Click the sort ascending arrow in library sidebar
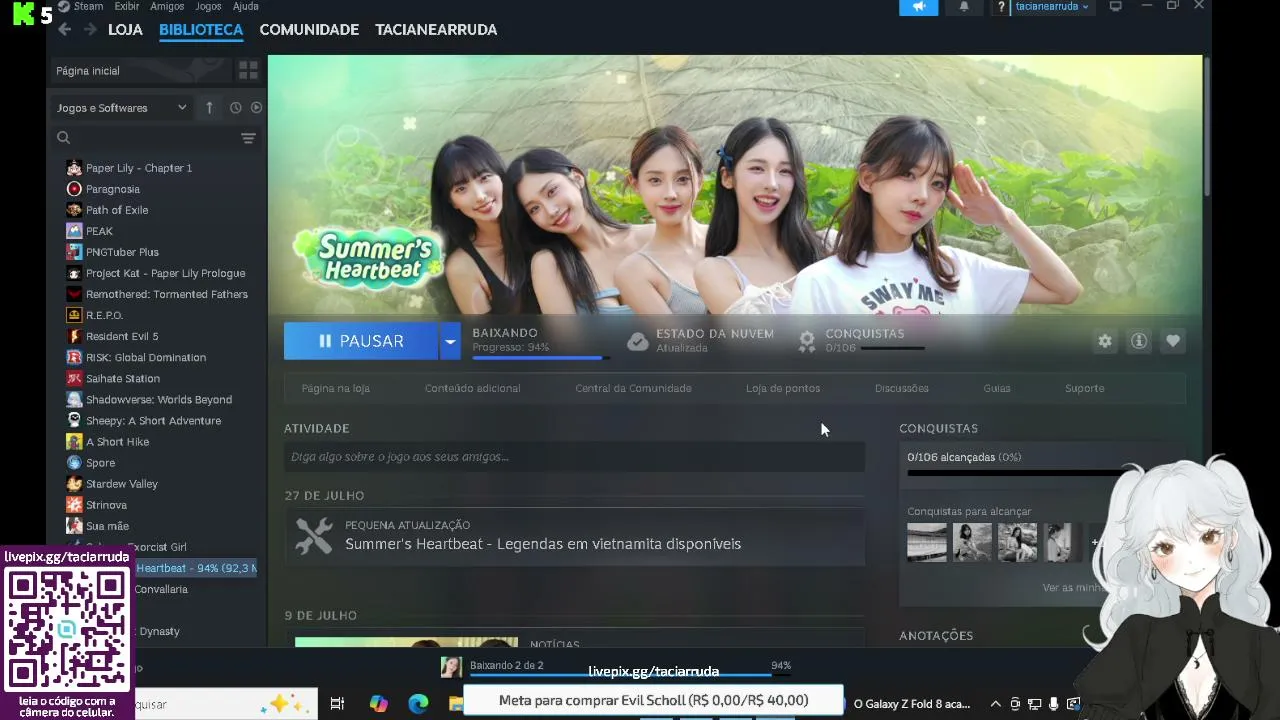1280x720 pixels. [209, 108]
